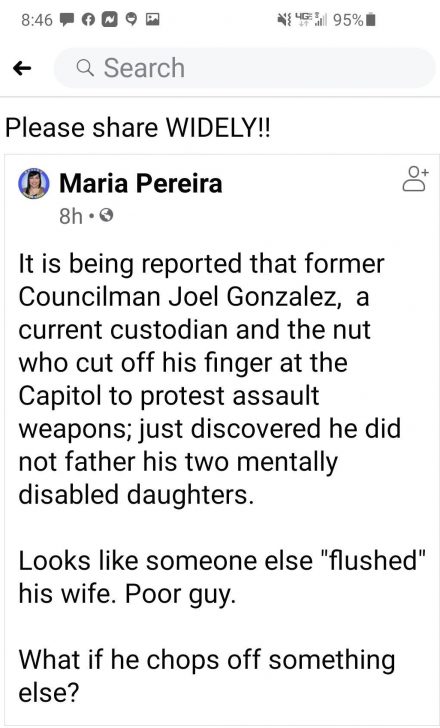
Task: Tap the message notification icon in status bar
Action: 66,20
